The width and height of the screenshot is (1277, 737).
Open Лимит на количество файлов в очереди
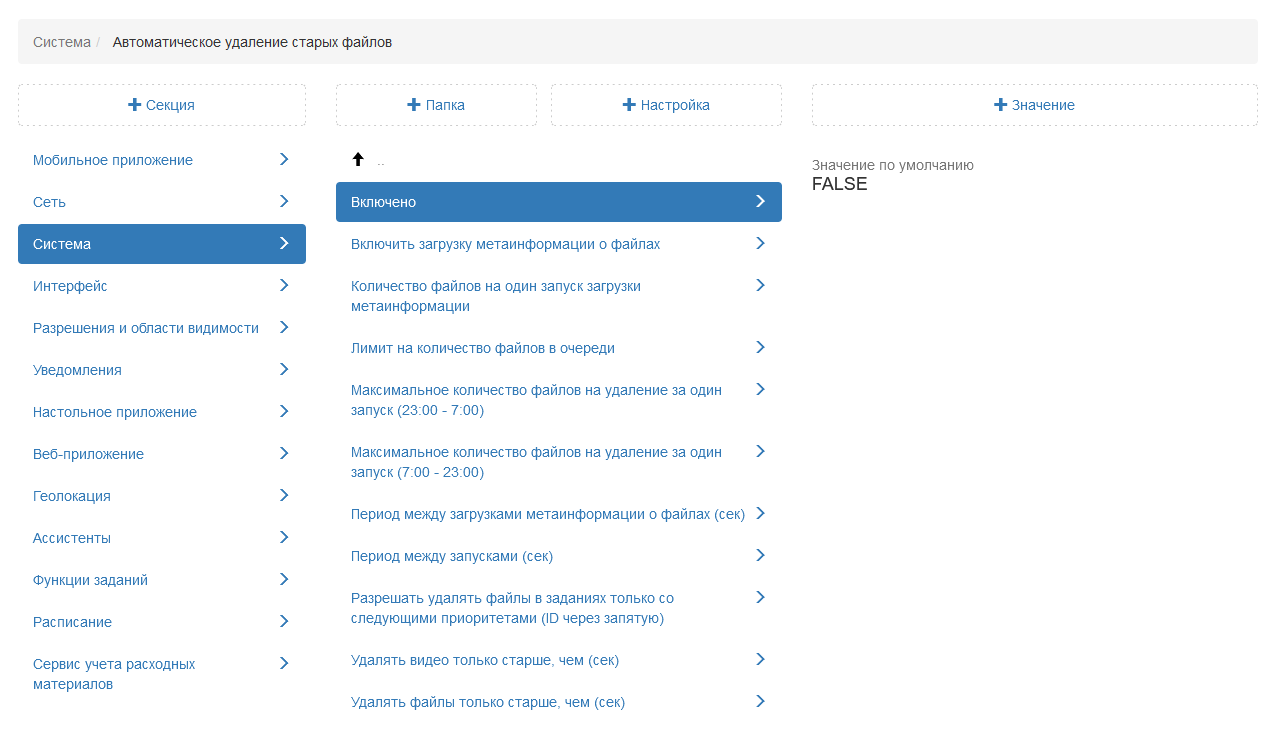[483, 348]
